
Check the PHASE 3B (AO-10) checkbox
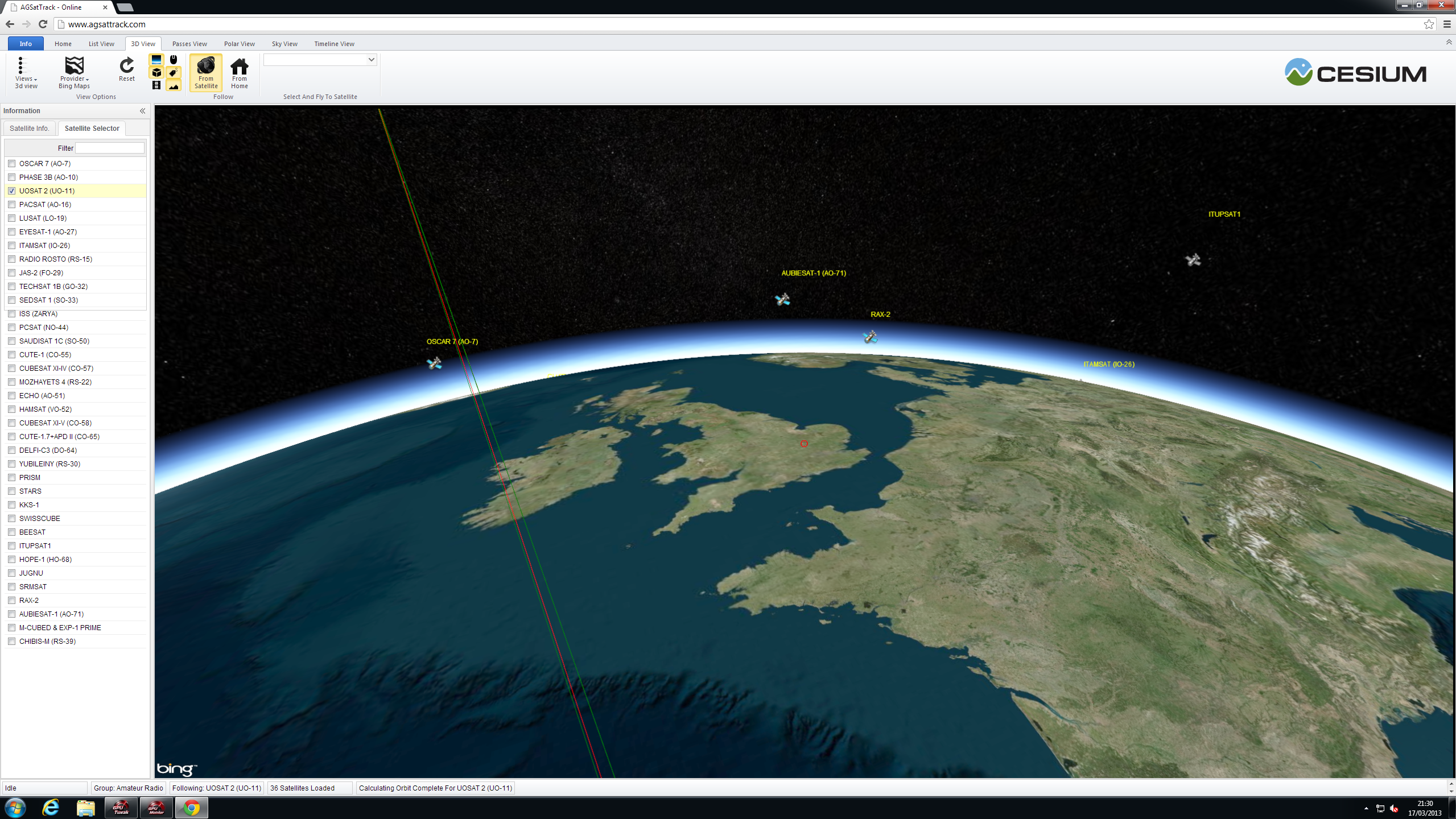point(11,177)
